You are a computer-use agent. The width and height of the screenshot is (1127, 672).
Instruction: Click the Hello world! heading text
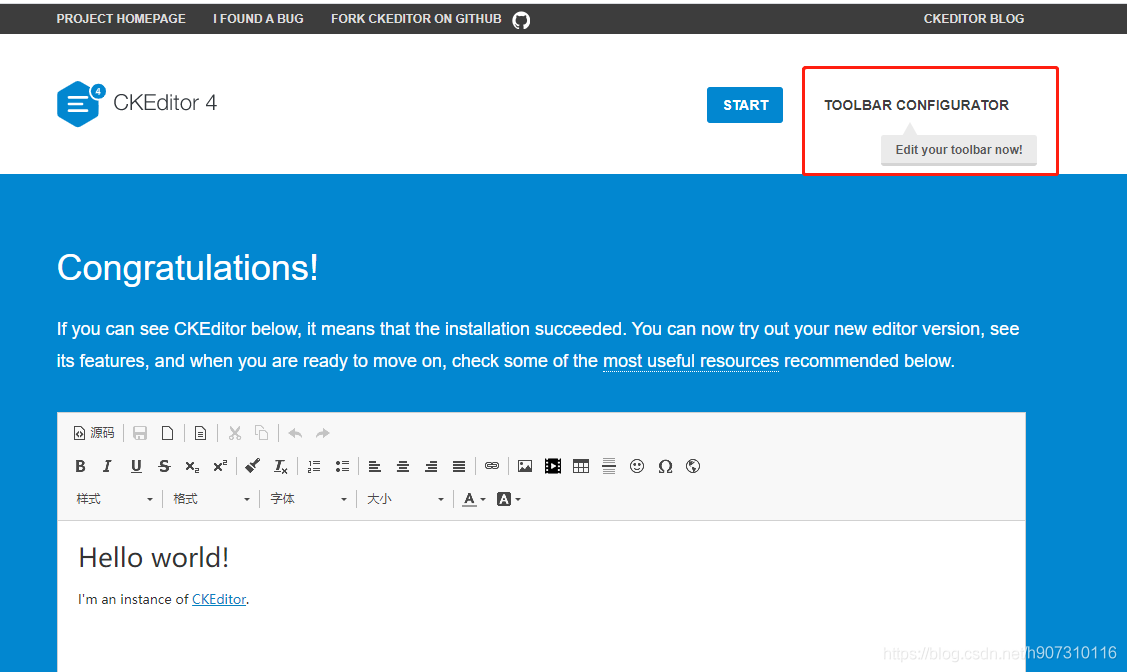pos(154,558)
